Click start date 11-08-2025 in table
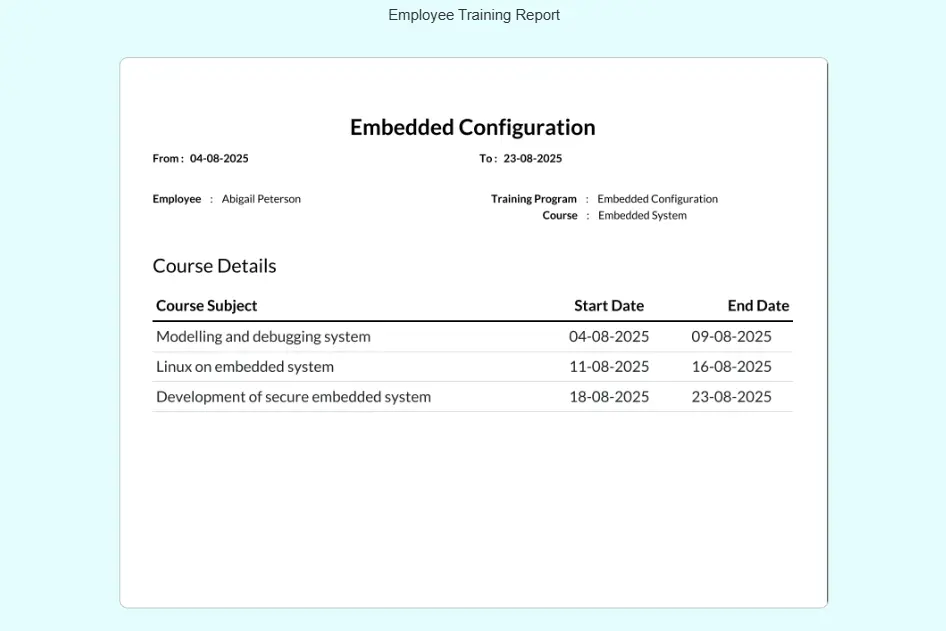946x631 pixels. 608,367
